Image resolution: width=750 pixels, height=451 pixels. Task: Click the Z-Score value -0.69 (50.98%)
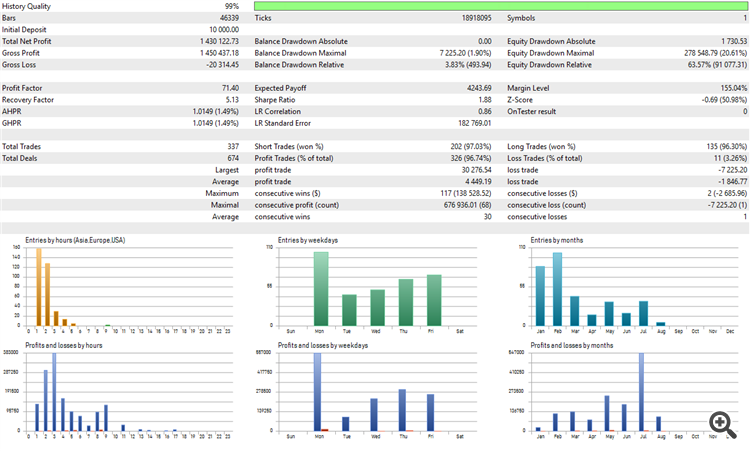click(x=724, y=100)
